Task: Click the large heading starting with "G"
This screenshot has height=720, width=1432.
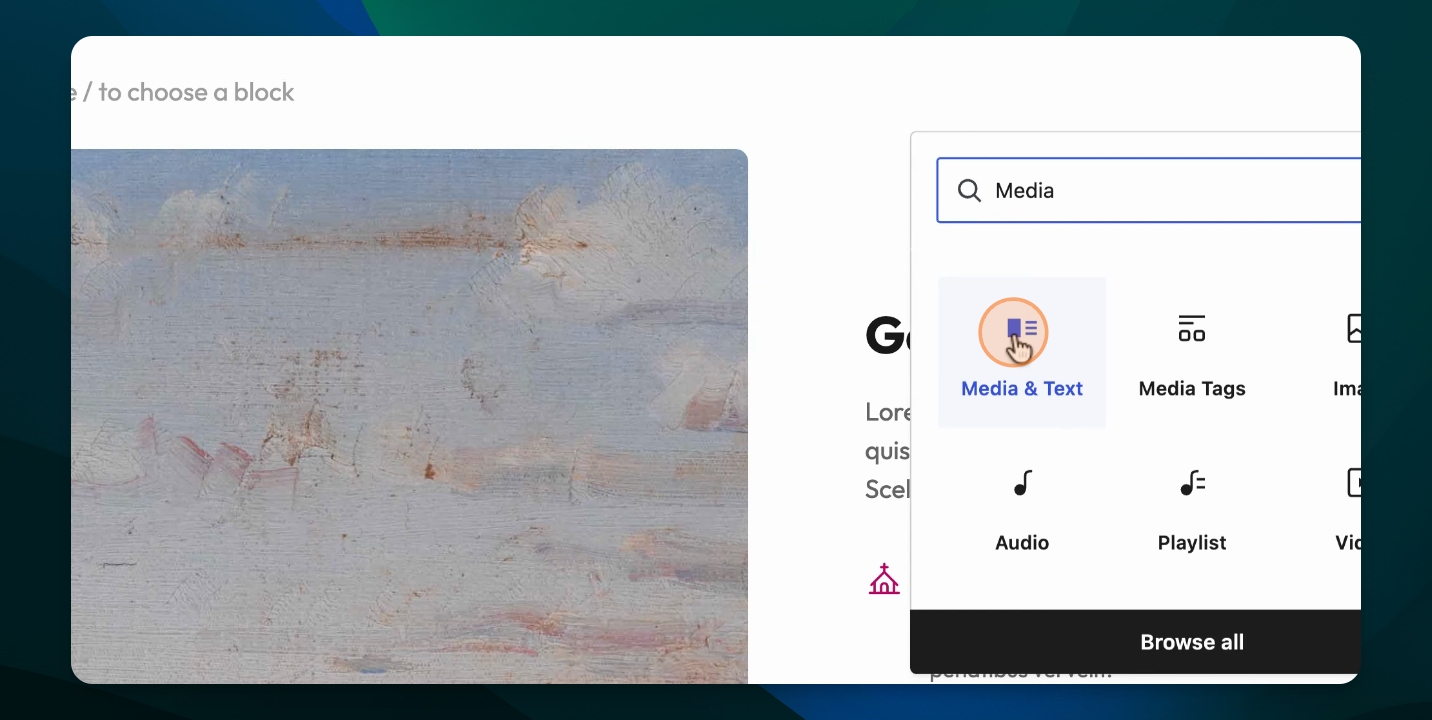Action: [887, 336]
